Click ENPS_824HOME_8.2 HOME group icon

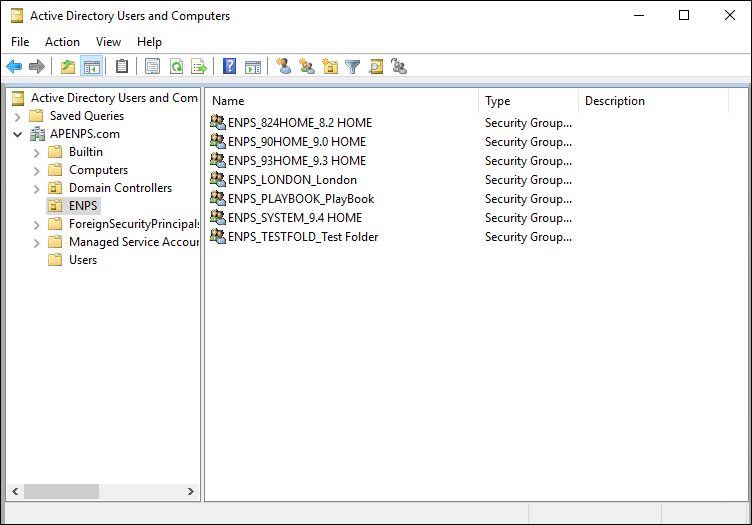point(218,122)
